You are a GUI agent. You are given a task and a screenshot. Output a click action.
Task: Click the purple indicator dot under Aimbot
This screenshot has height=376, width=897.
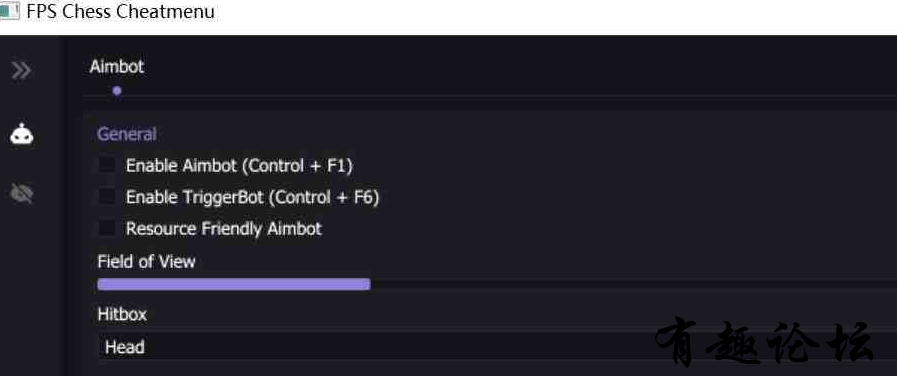pos(117,90)
